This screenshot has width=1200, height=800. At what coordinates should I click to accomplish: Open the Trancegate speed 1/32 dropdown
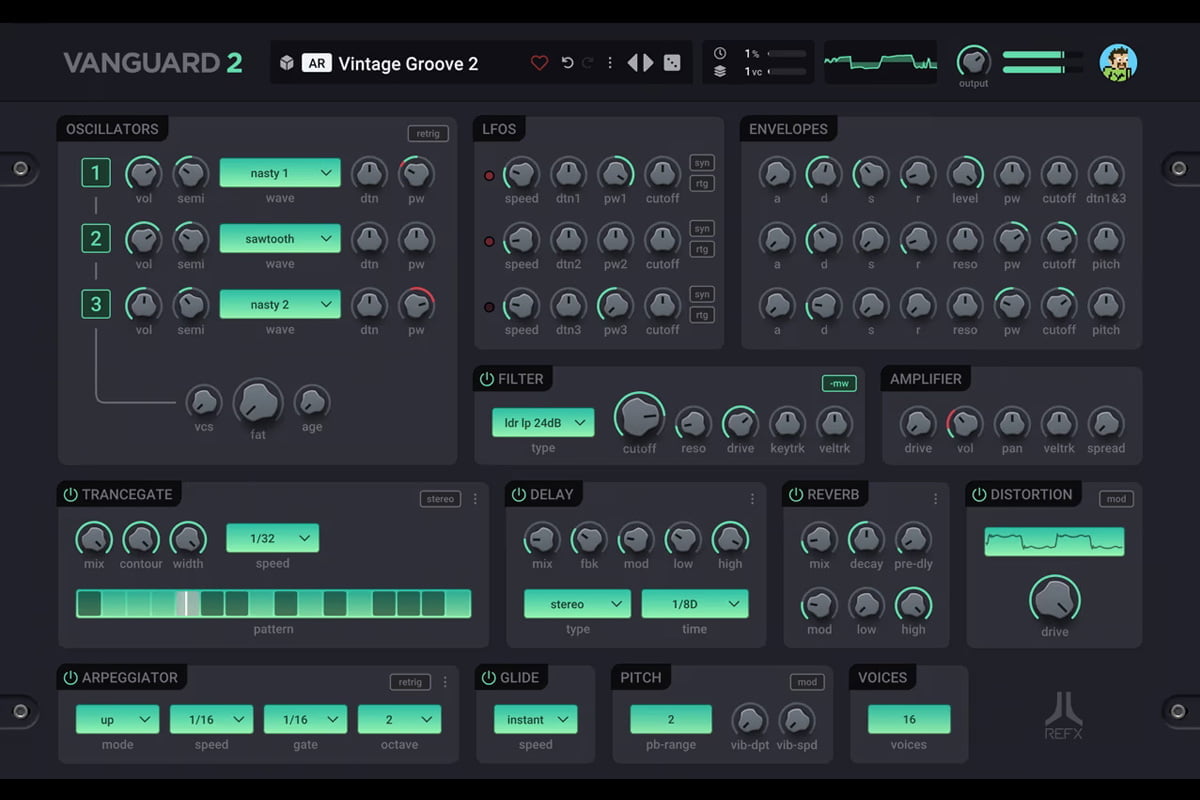click(x=272, y=538)
